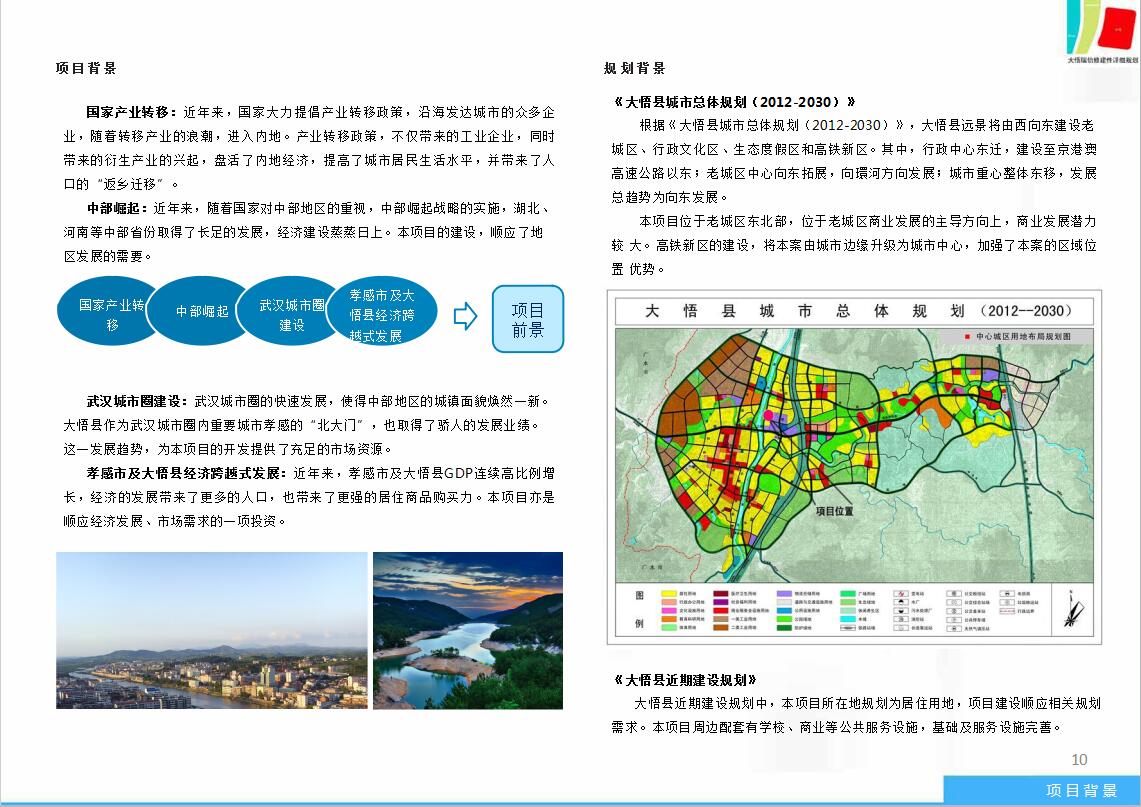Click the 《大悟县近期建设规划》 heading
Image resolution: width=1141 pixels, height=807 pixels.
tap(684, 680)
